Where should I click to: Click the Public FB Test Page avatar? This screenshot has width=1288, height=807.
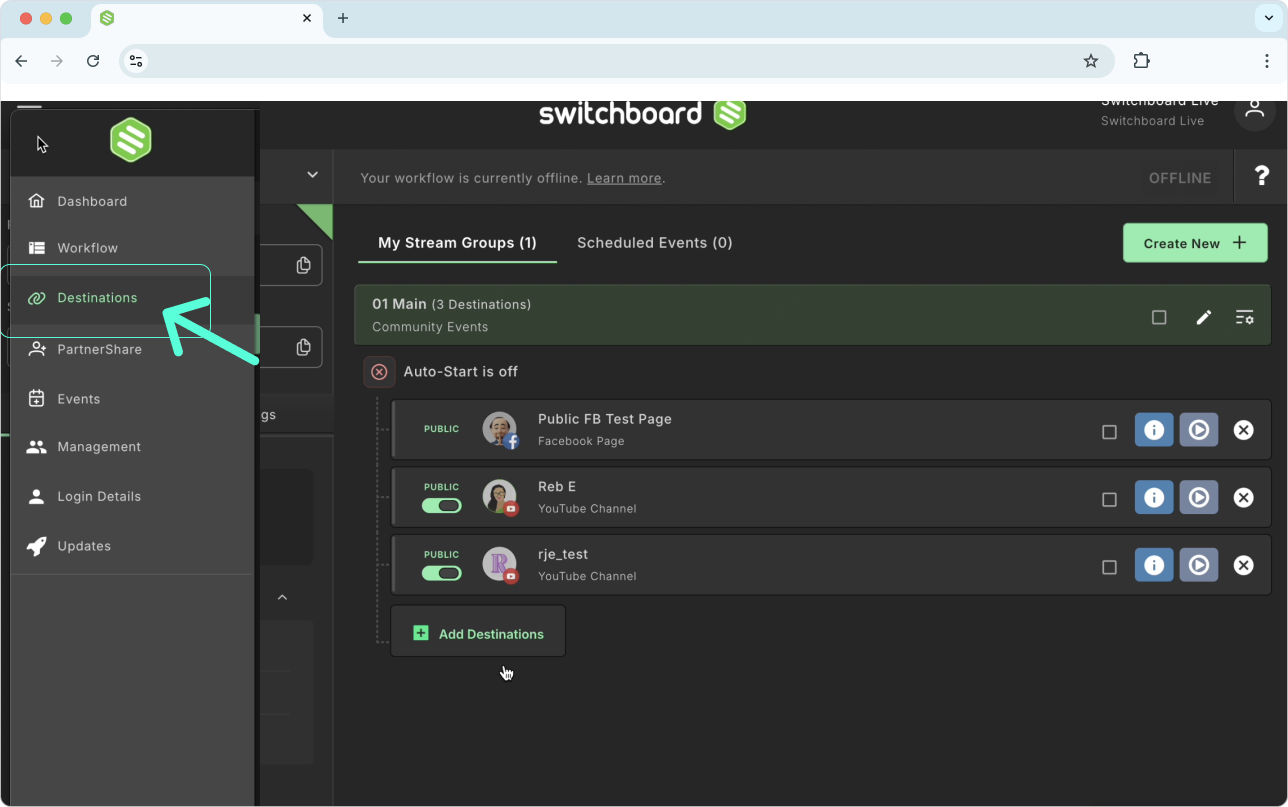coord(500,429)
